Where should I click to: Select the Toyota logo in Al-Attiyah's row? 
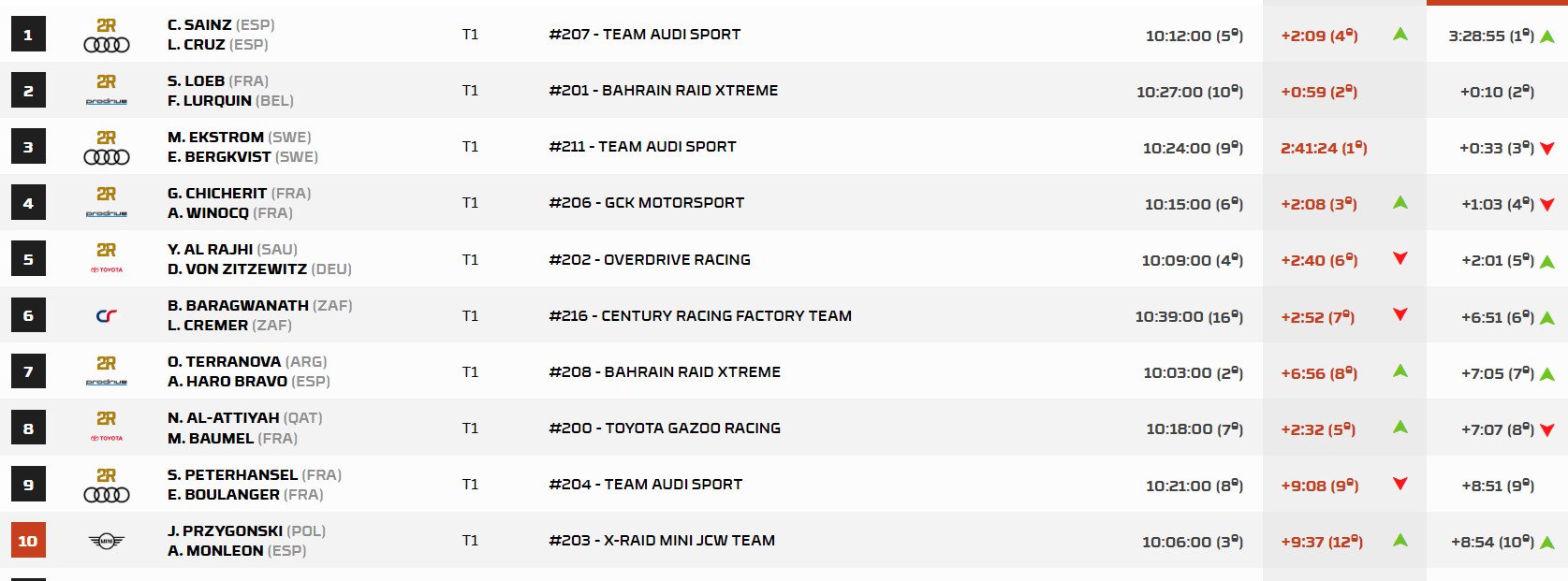(107, 438)
